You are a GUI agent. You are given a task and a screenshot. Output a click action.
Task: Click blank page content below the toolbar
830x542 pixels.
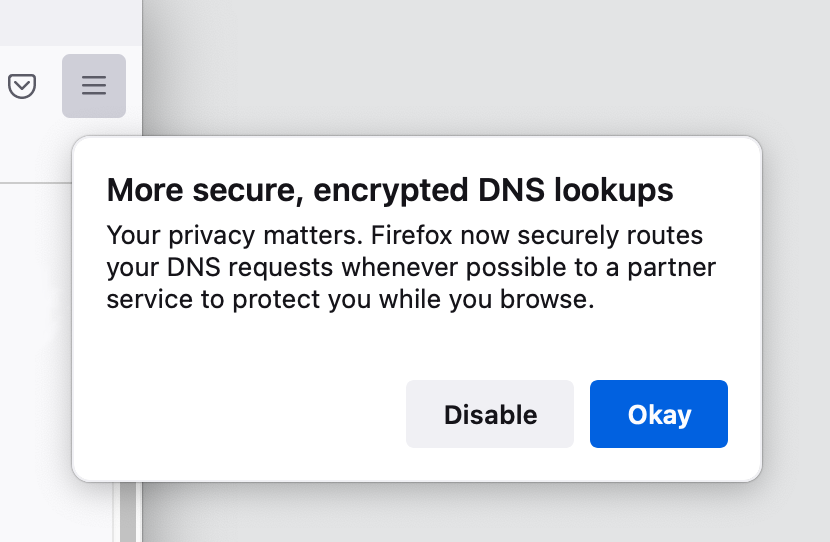pos(35,344)
